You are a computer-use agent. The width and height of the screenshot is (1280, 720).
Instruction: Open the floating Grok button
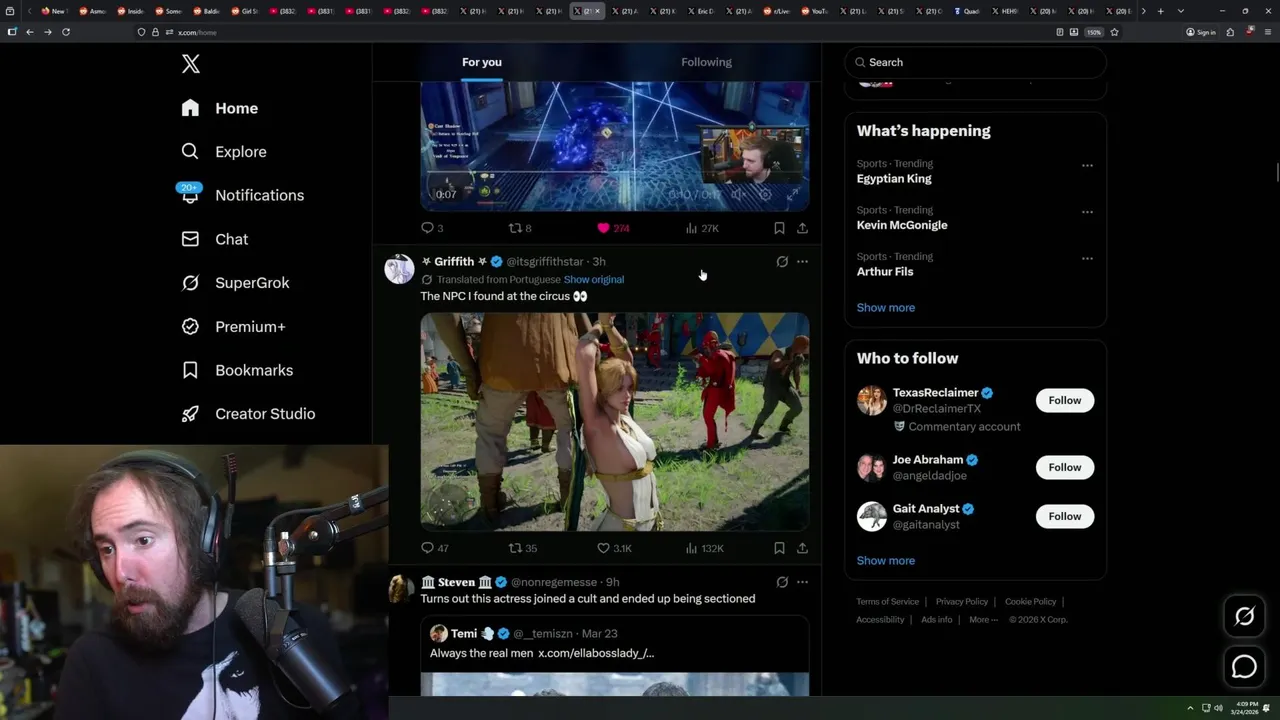point(1244,617)
